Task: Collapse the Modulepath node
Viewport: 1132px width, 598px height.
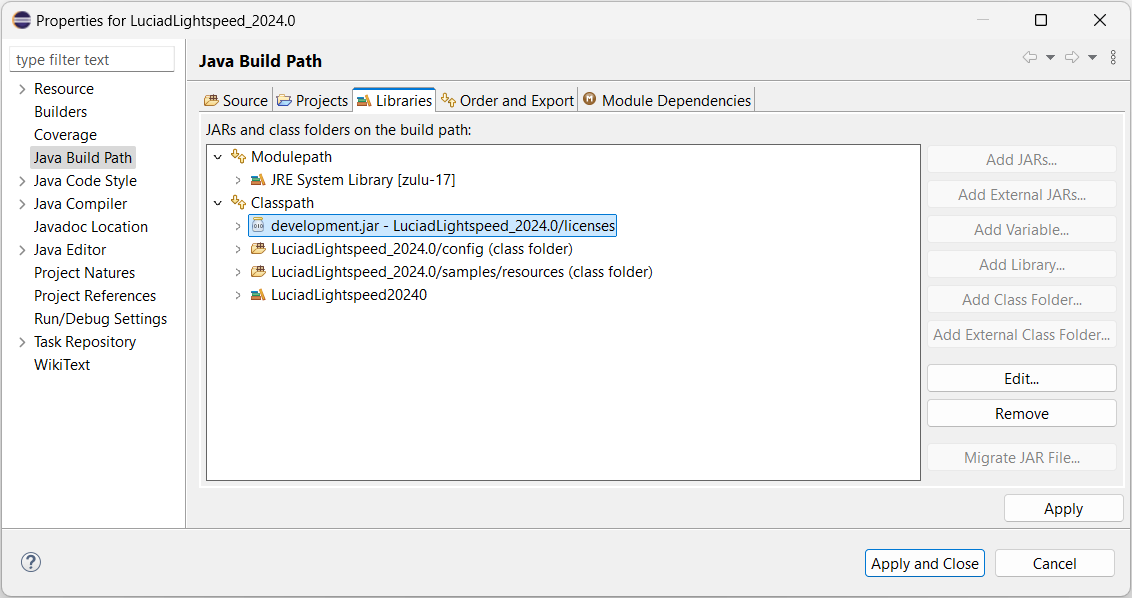Action: [217, 157]
